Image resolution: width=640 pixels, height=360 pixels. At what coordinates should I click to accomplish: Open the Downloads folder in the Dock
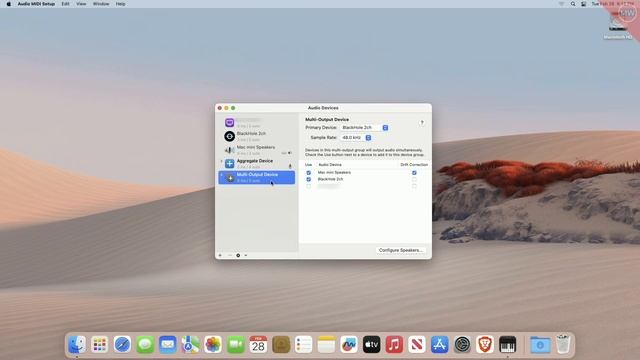point(540,344)
